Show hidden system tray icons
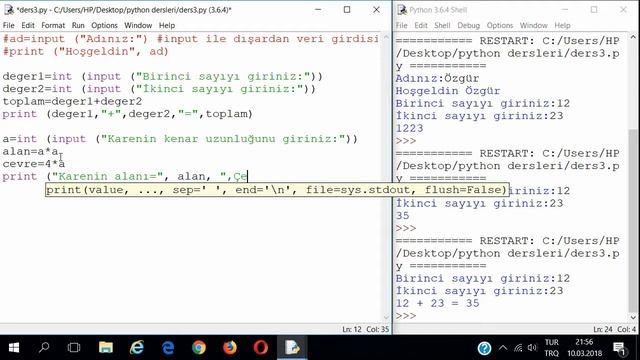This screenshot has width=640, height=360. (x=503, y=348)
